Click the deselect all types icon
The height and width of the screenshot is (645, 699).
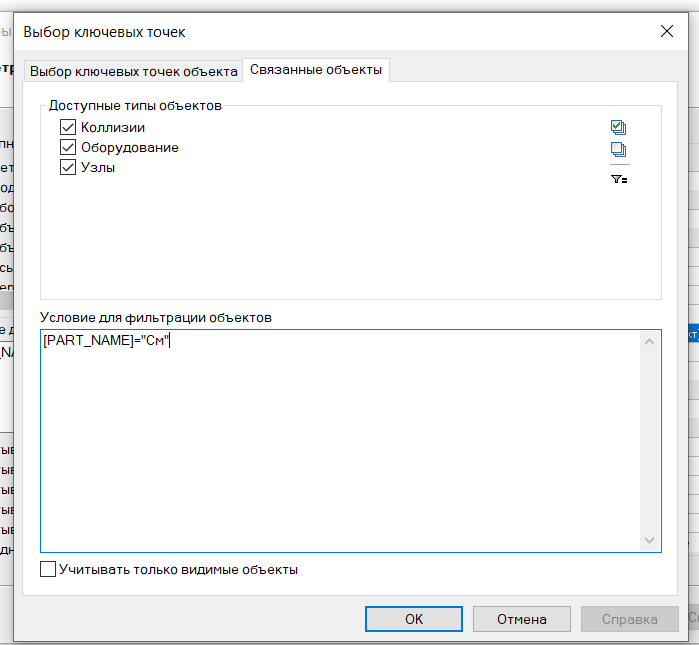point(618,149)
